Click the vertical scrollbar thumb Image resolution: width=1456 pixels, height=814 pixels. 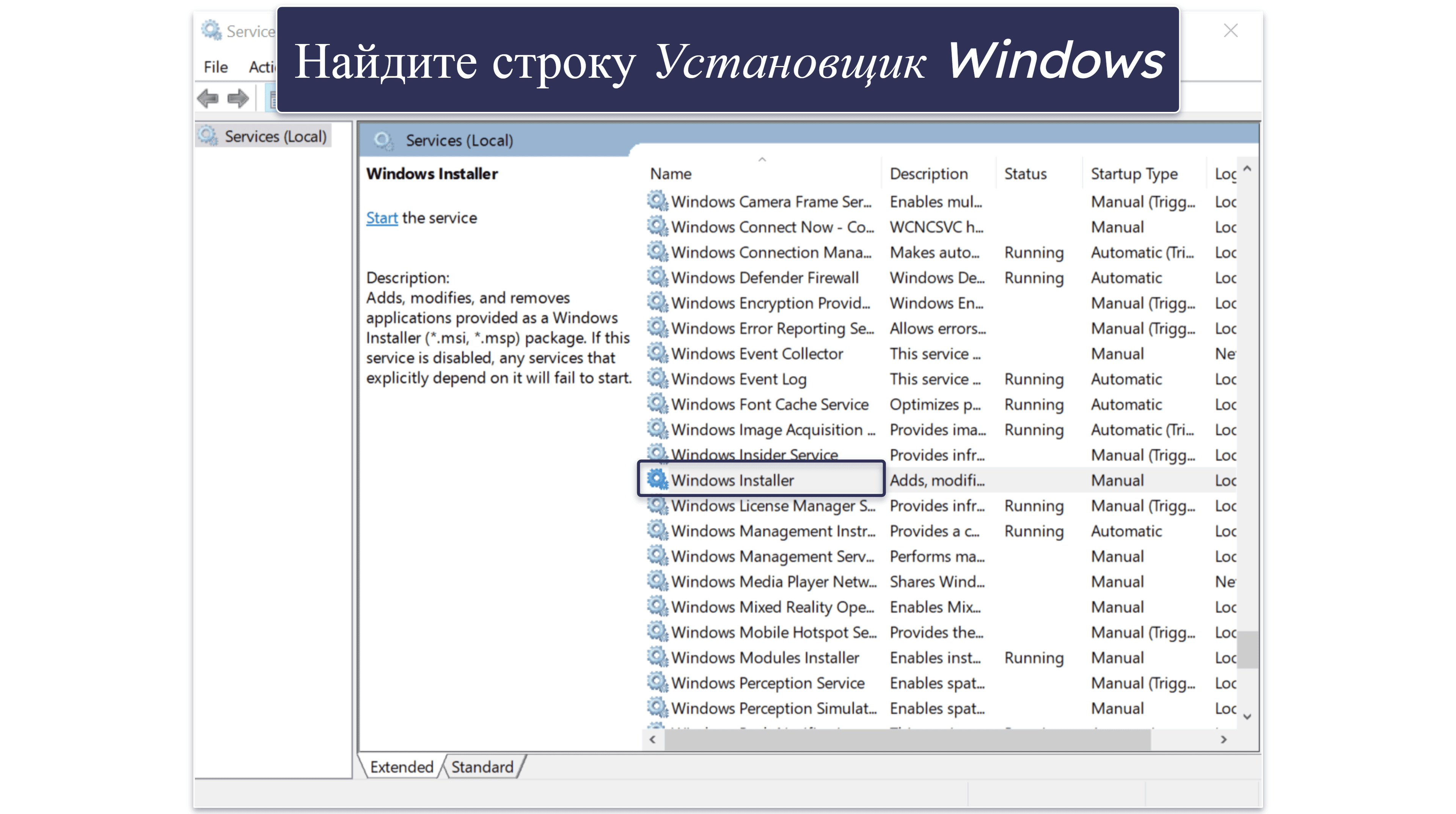(x=1247, y=650)
